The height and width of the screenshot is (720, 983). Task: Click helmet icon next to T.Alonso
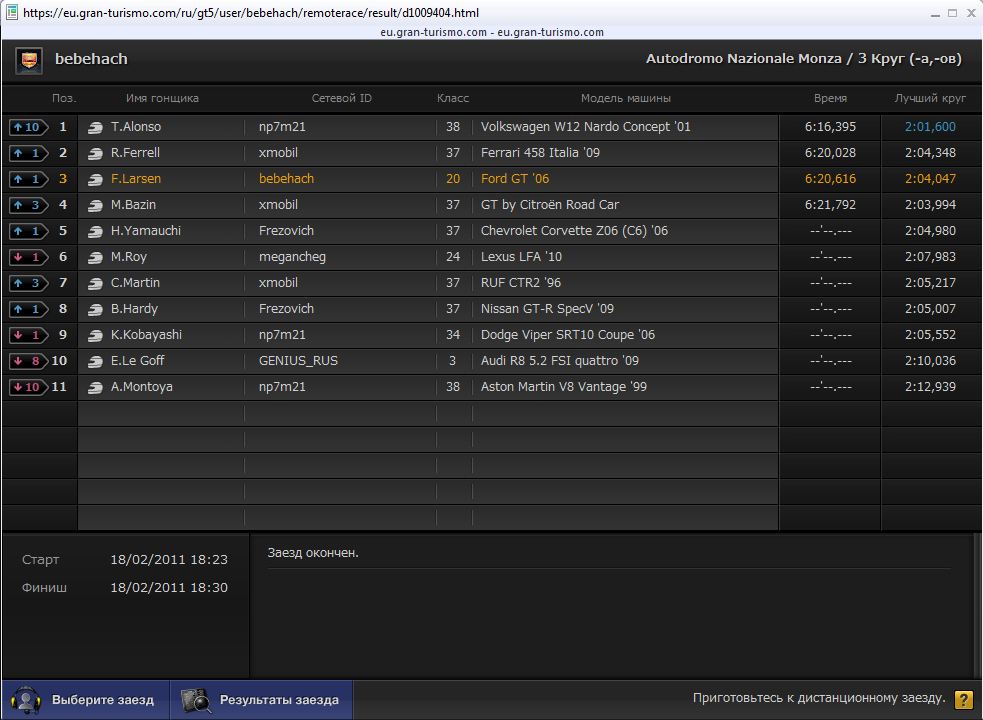pos(95,127)
